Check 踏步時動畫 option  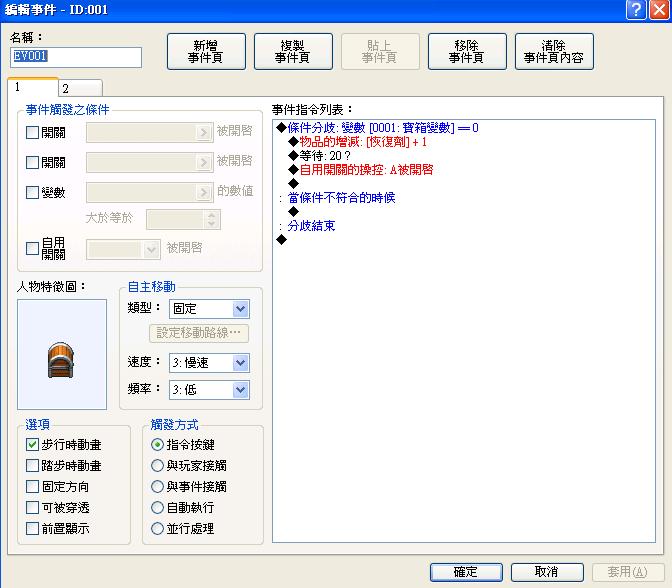tap(32, 466)
